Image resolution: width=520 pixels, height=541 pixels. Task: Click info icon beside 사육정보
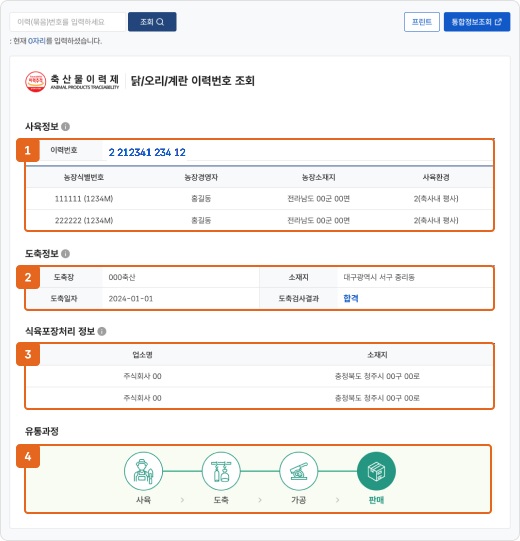pyautogui.click(x=65, y=127)
